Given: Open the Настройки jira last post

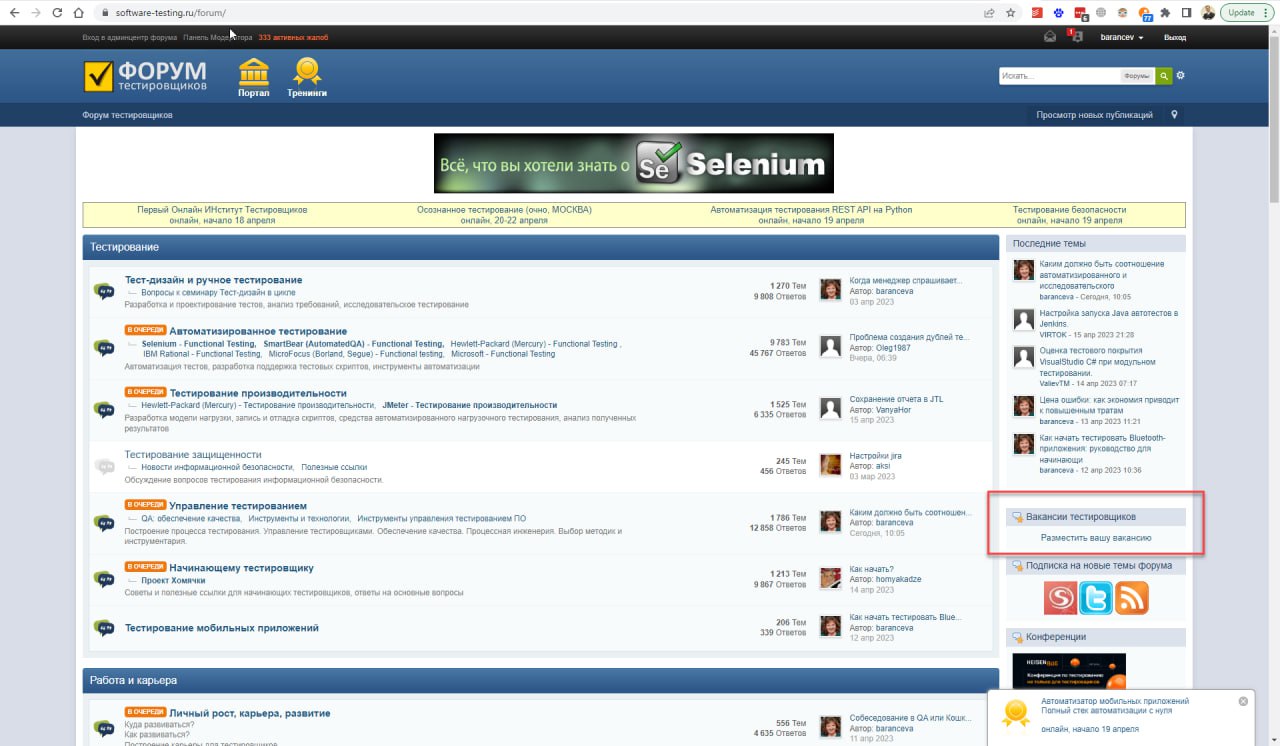Looking at the screenshot, I should (x=875, y=456).
